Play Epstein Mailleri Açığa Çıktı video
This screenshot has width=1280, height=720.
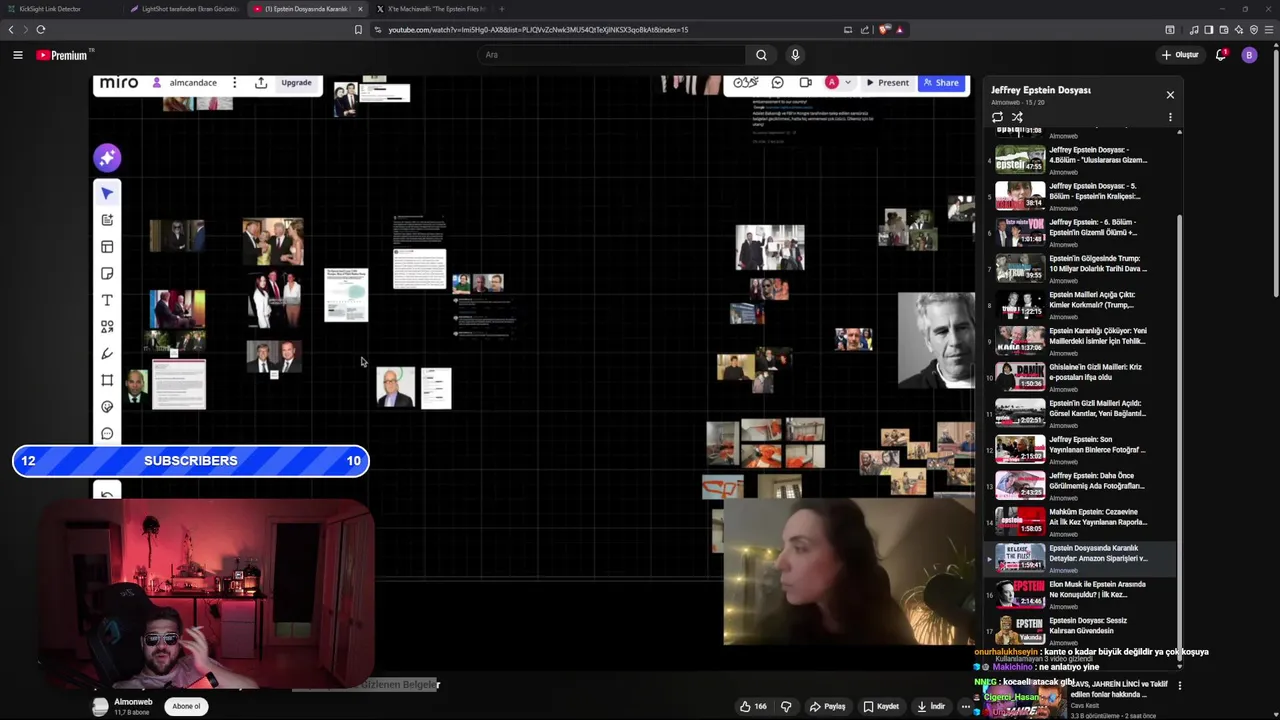point(1080,304)
